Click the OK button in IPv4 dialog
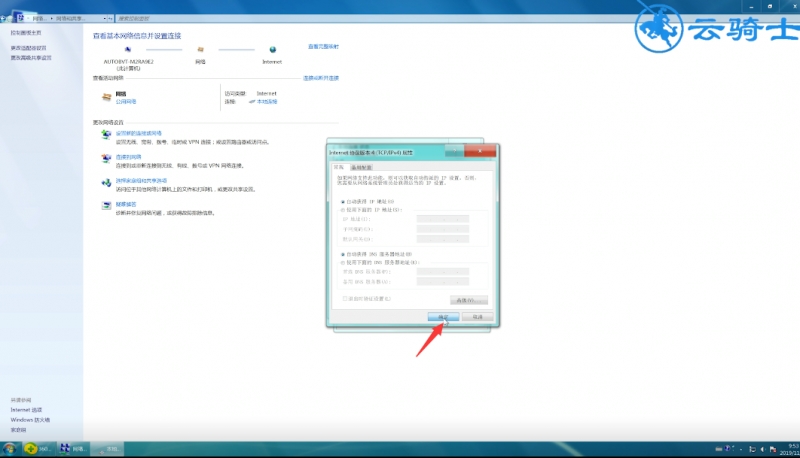 (x=443, y=317)
